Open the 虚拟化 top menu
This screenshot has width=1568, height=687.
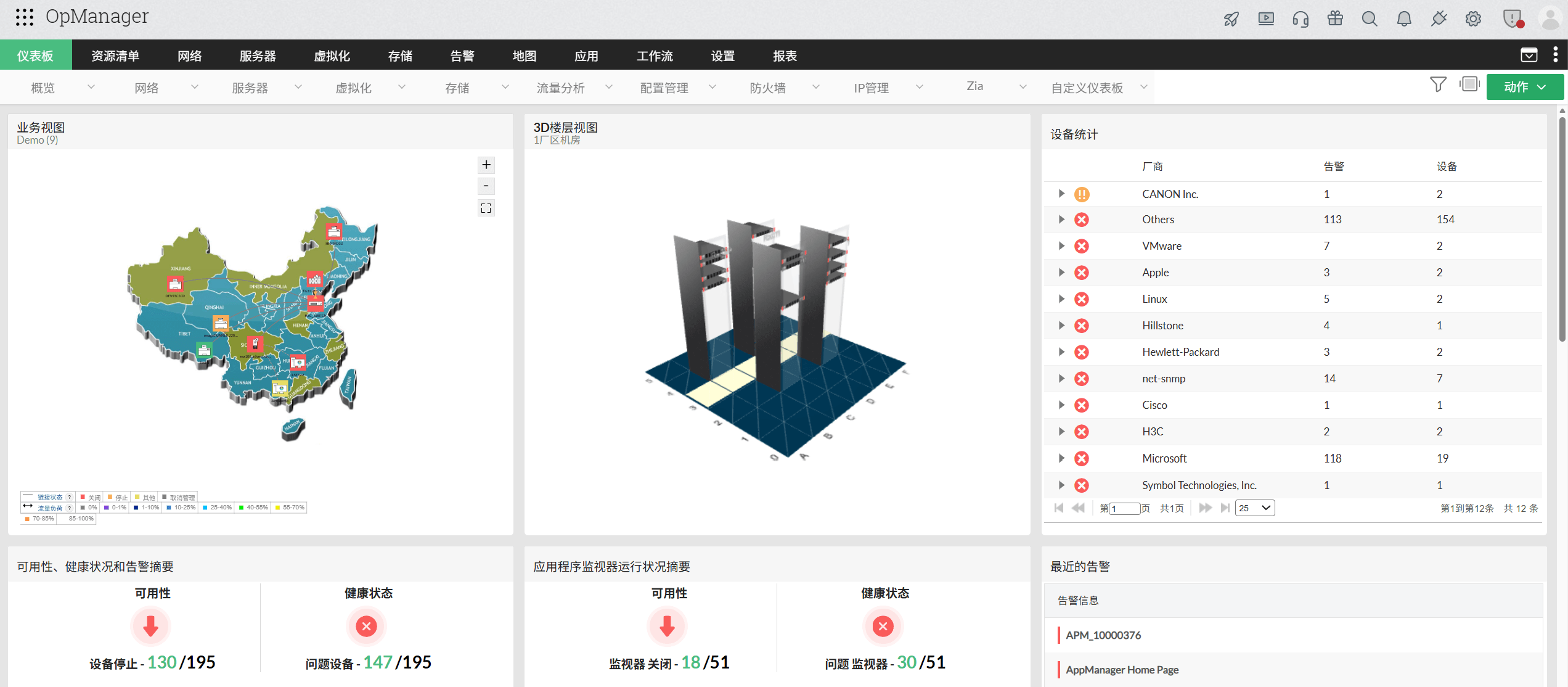point(332,56)
